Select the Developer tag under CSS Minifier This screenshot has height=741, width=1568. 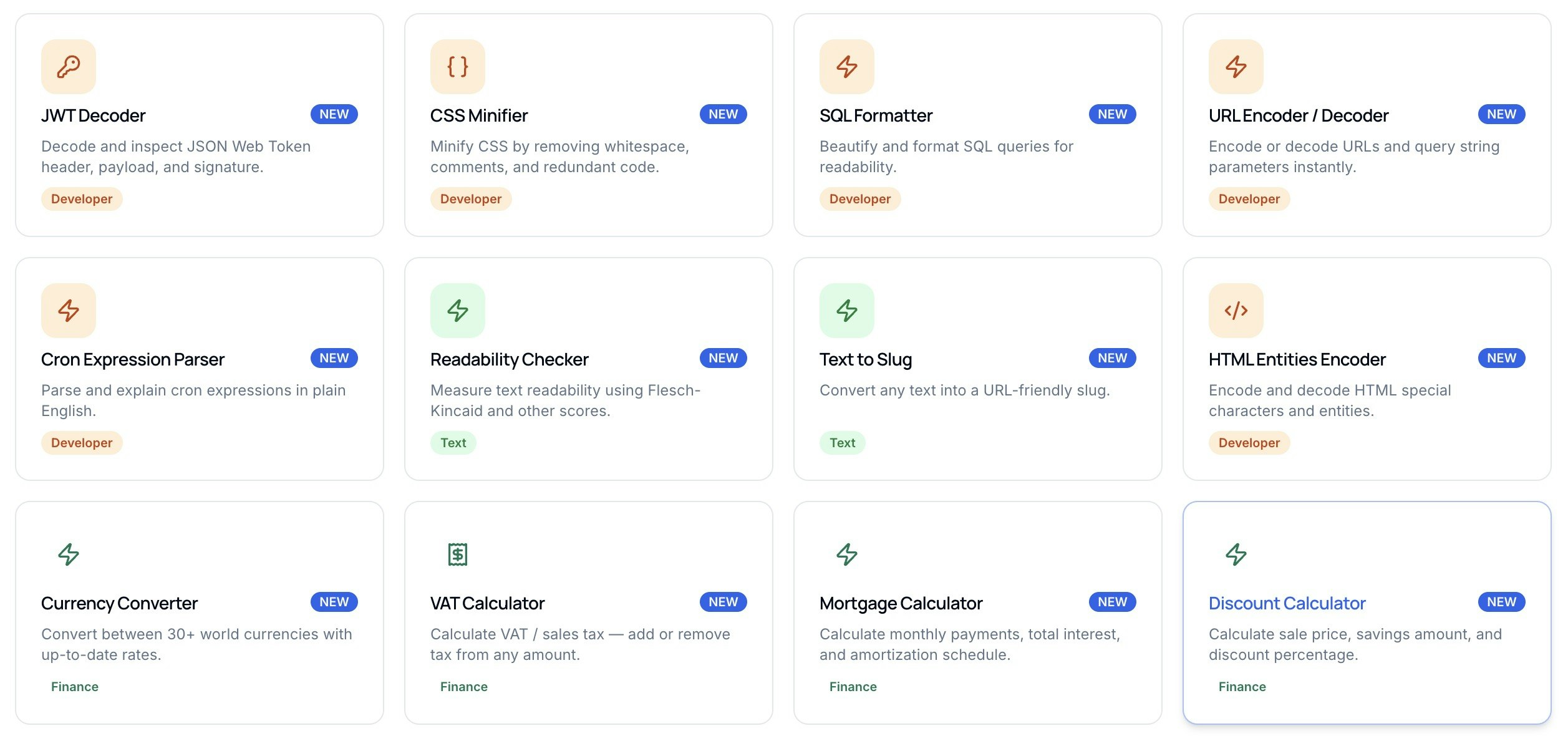pos(471,198)
